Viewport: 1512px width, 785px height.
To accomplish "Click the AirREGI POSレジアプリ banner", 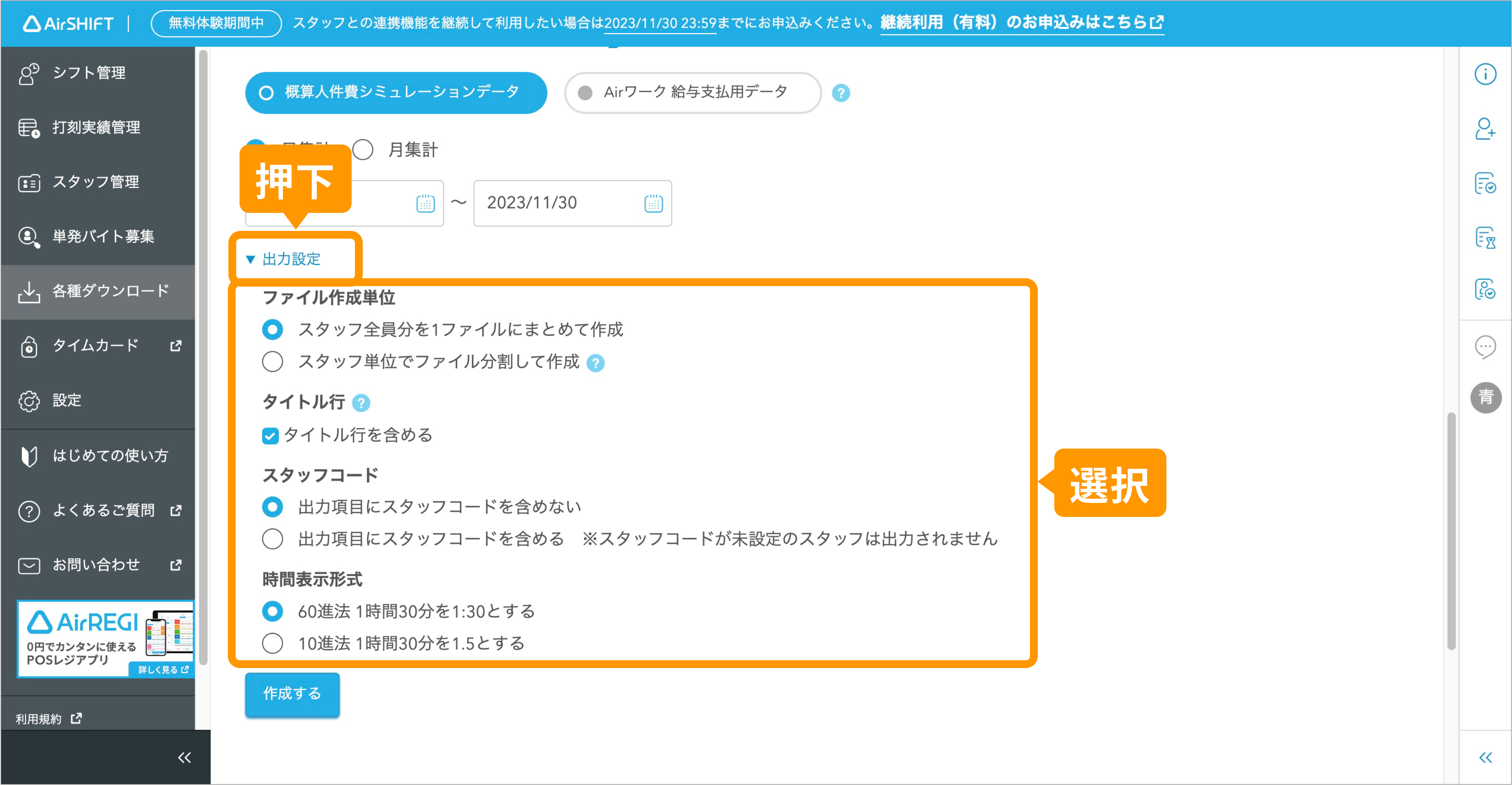I will pyautogui.click(x=106, y=639).
